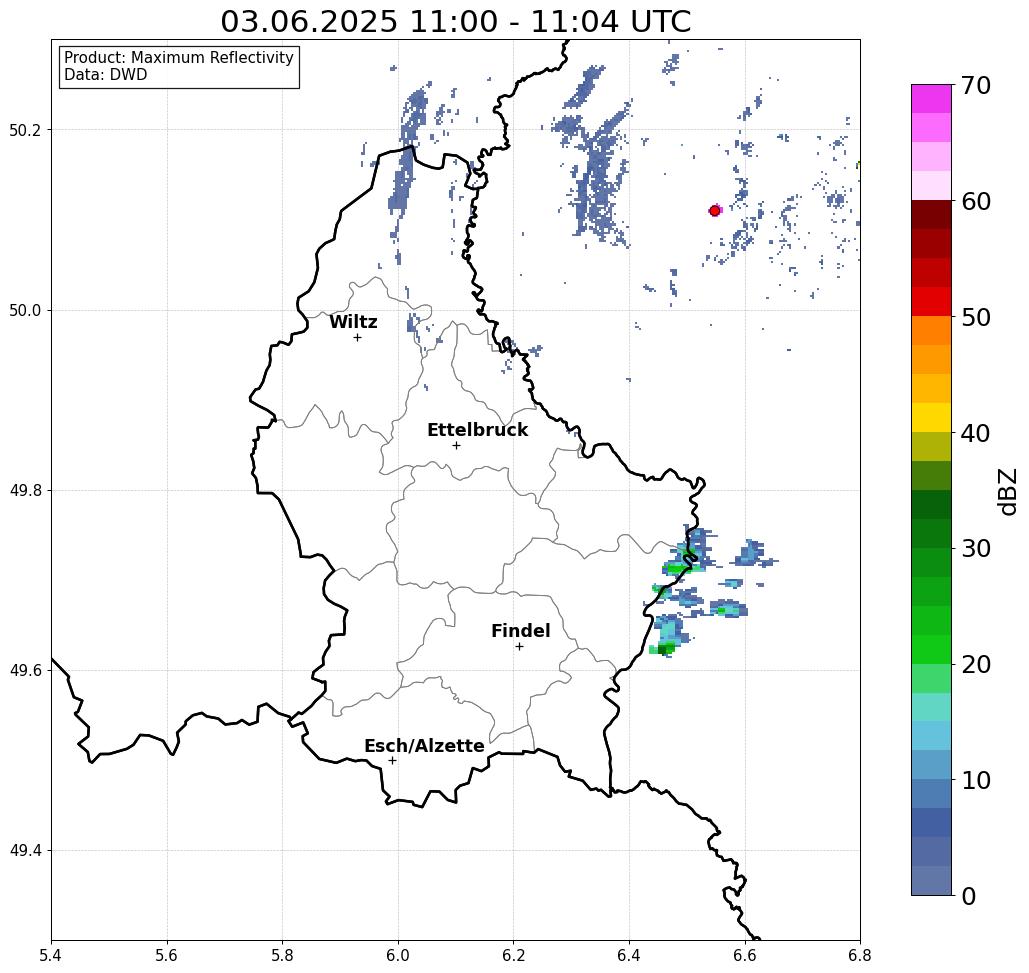Image resolution: width=1029 pixels, height=973 pixels.
Task: Click the colorbar tick label 40
Action: [975, 433]
